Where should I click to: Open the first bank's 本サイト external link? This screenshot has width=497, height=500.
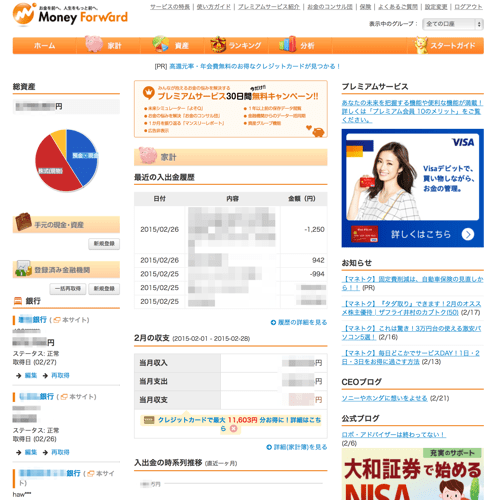point(71,320)
